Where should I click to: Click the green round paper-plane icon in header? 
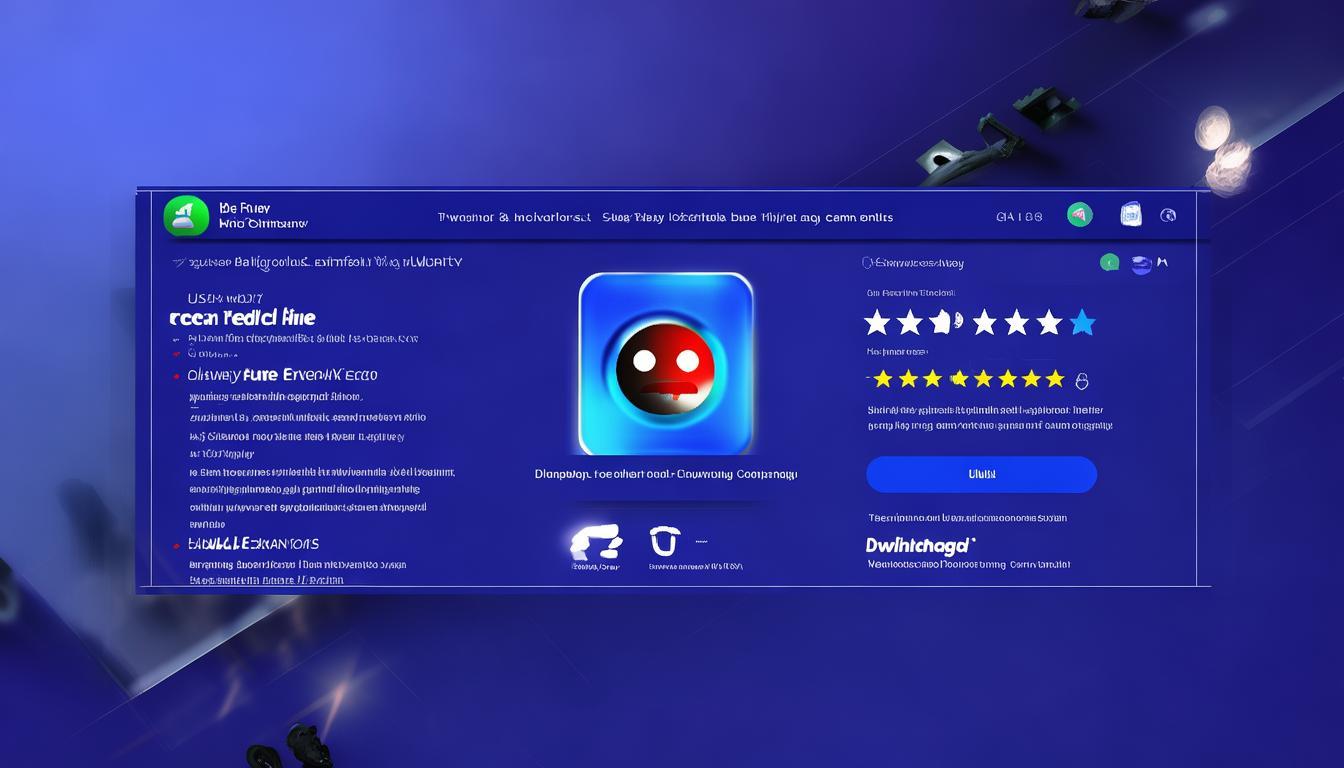pyautogui.click(x=1080, y=215)
